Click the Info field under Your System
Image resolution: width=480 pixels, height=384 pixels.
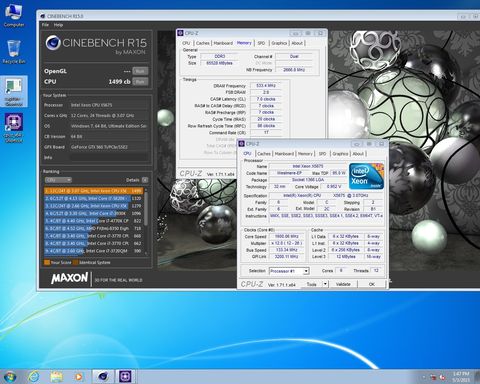(x=109, y=157)
